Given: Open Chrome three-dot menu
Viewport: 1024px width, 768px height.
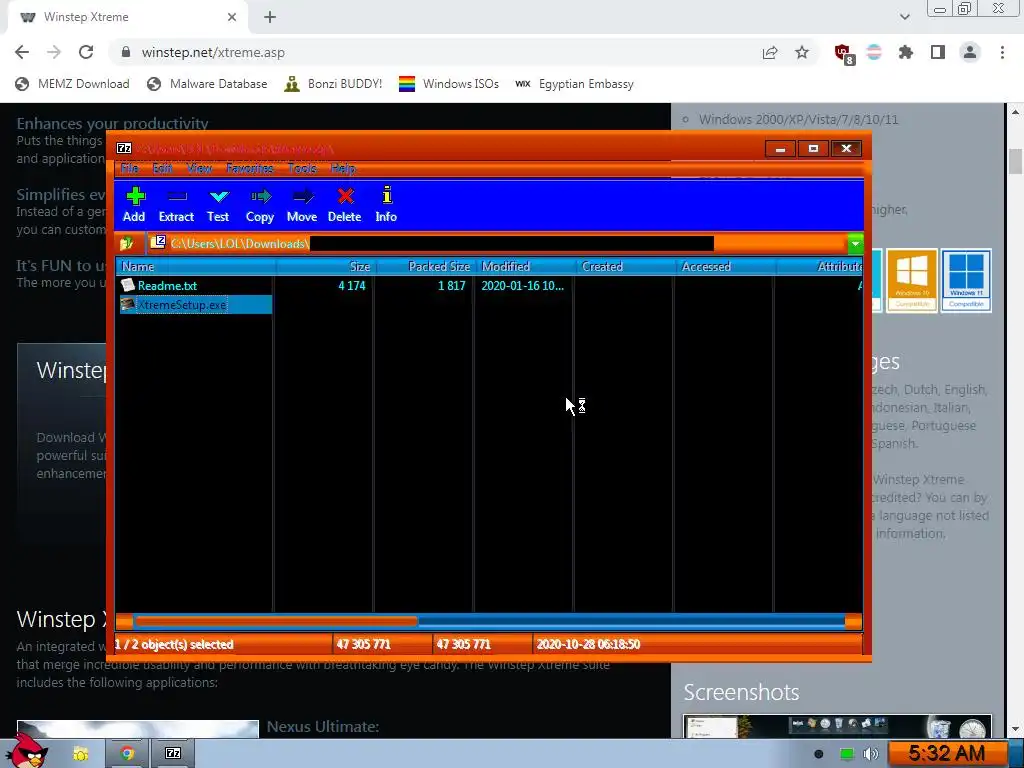Looking at the screenshot, I should [x=1002, y=52].
